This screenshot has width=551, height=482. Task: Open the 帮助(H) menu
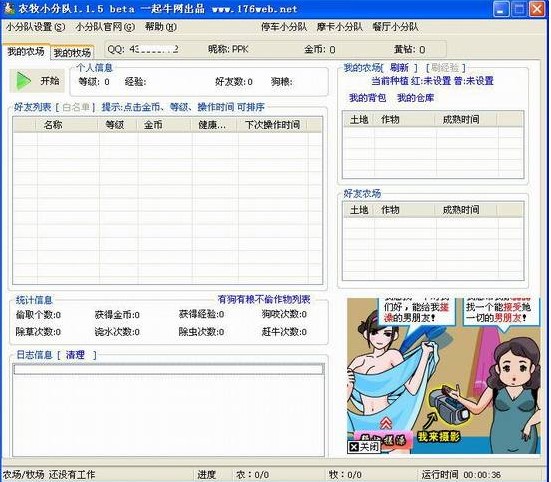click(x=161, y=27)
